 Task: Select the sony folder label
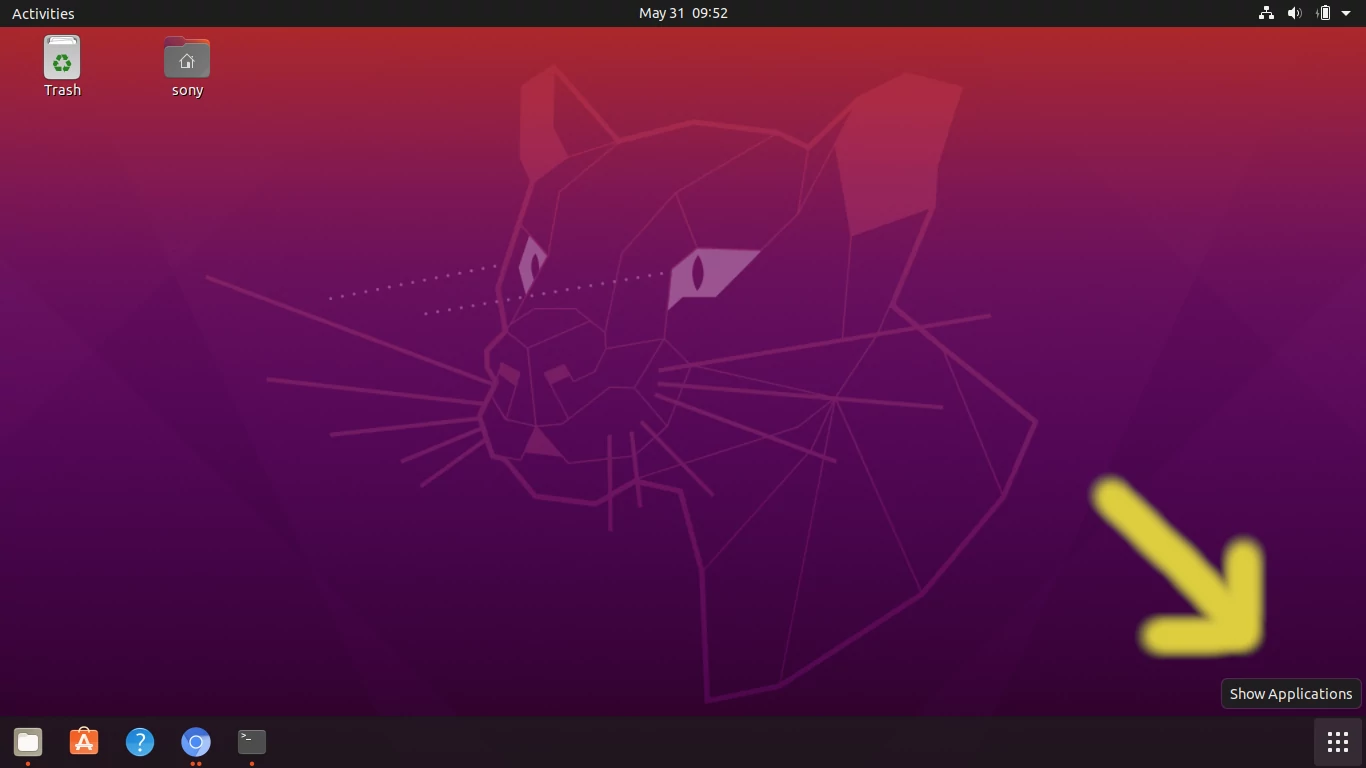click(187, 90)
